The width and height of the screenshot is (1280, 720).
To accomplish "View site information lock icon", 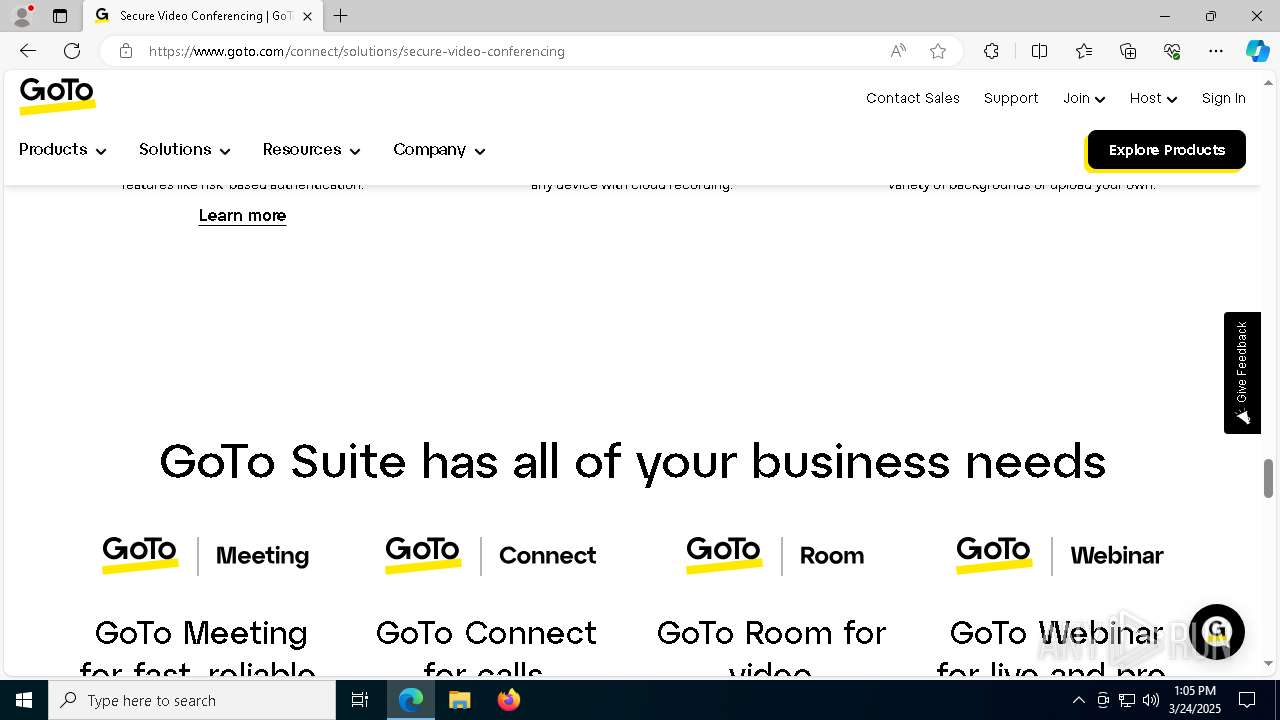I will coord(126,51).
